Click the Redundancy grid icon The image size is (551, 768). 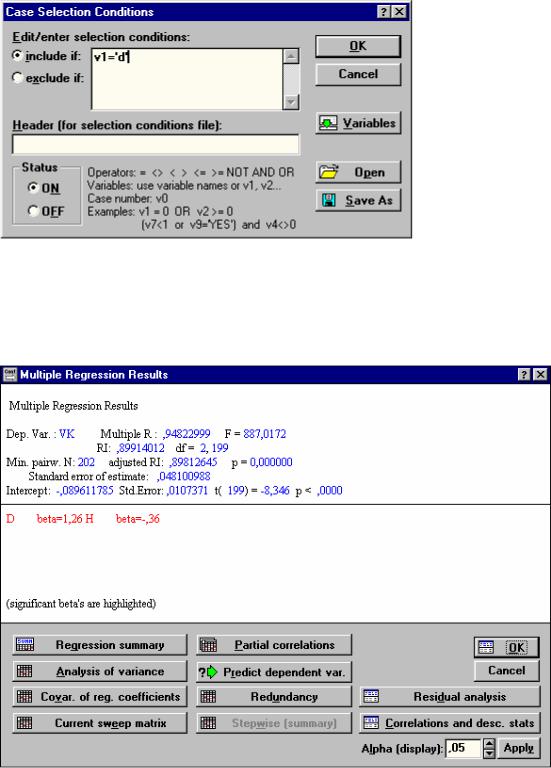tap(208, 696)
